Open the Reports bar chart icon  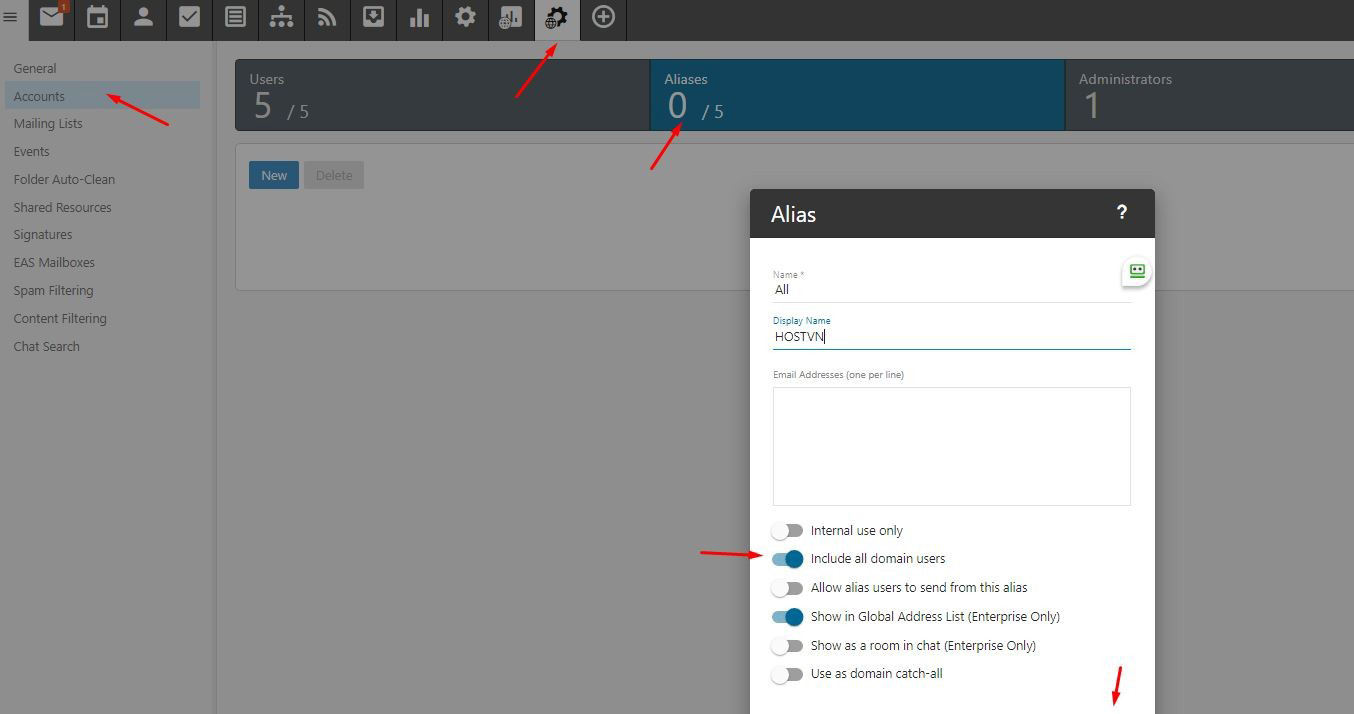click(x=419, y=18)
